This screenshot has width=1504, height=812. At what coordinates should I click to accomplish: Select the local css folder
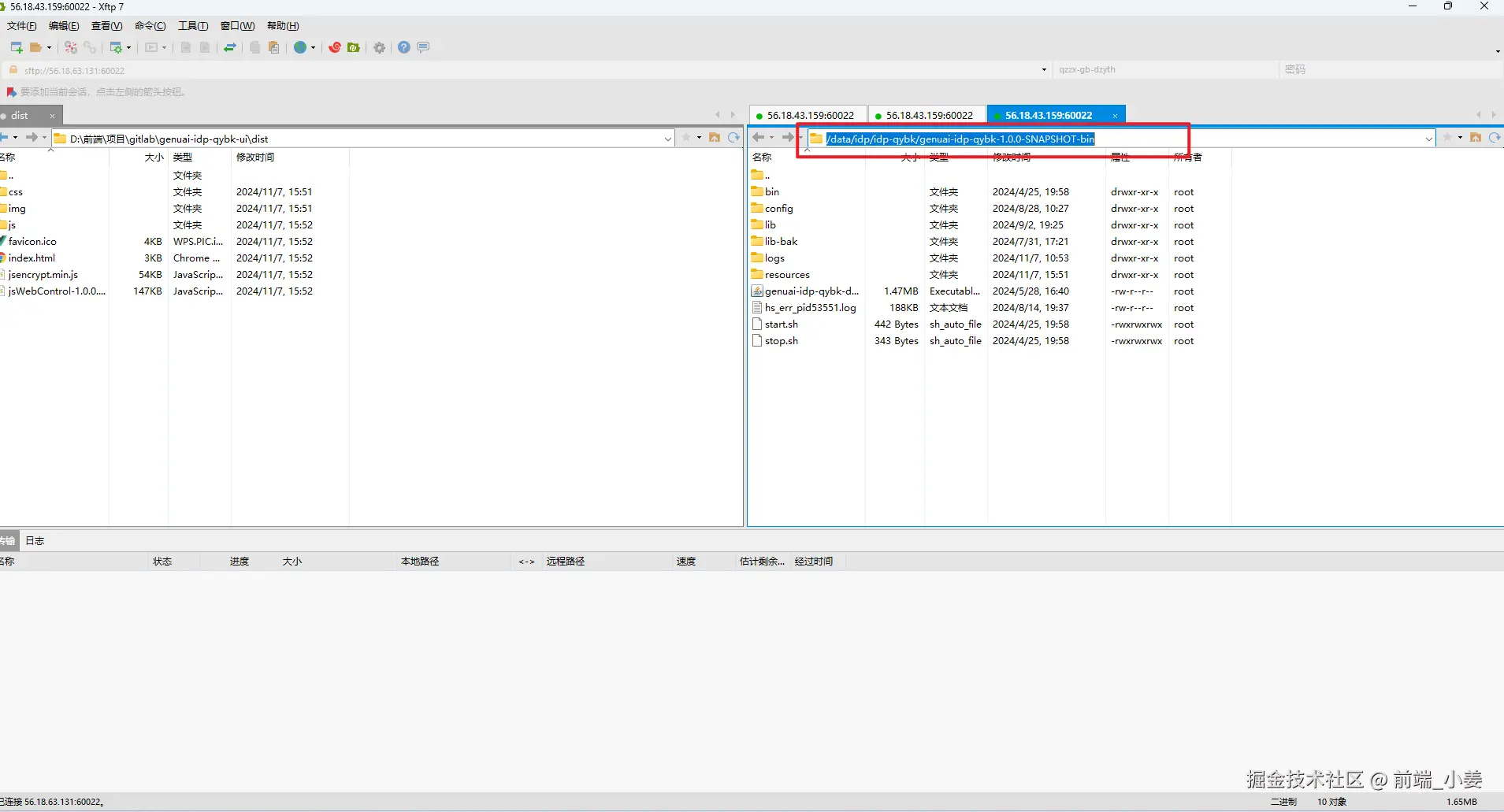click(x=15, y=192)
